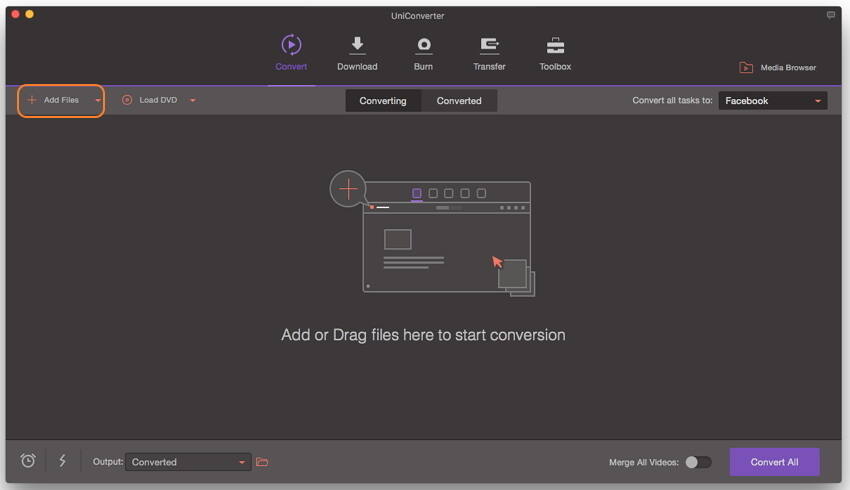Open the Download section
This screenshot has width=850, height=490.
[357, 53]
